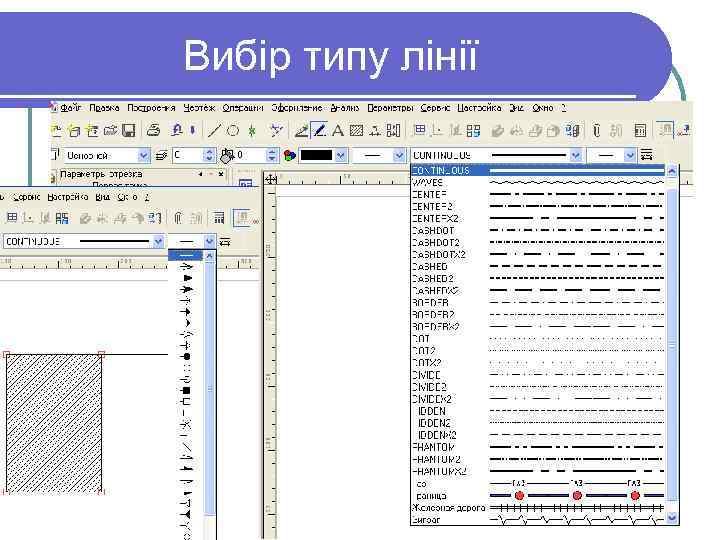Open the Файл menu
This screenshot has height=540, width=720.
coord(70,108)
